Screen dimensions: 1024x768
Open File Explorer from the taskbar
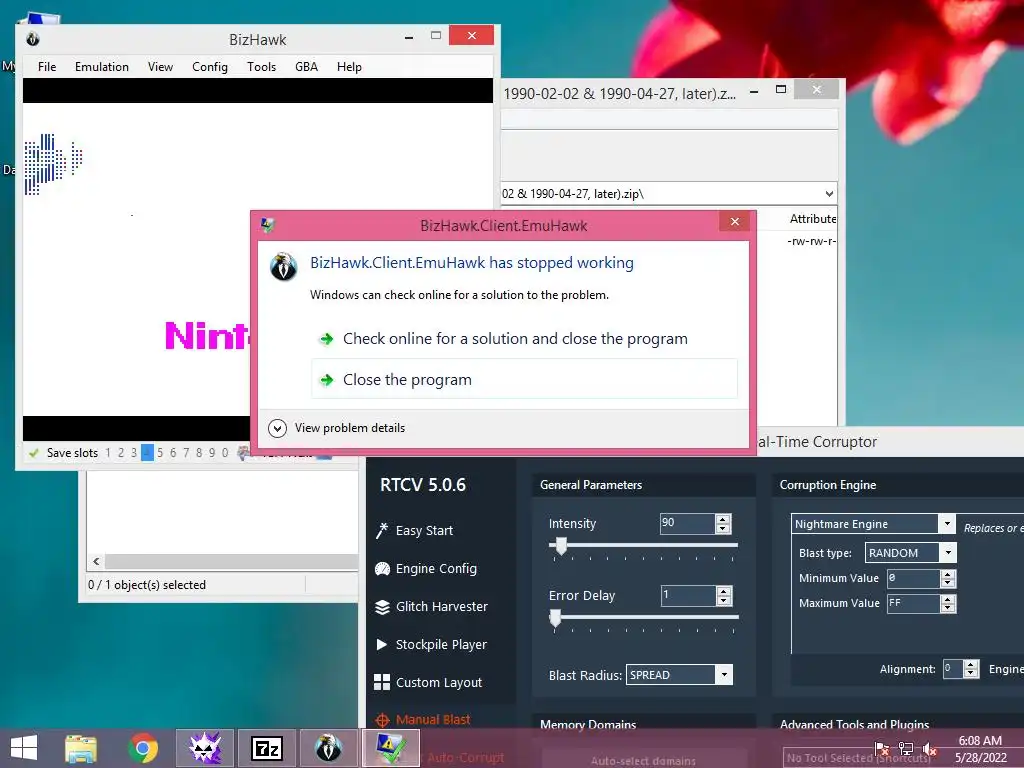(x=80, y=748)
